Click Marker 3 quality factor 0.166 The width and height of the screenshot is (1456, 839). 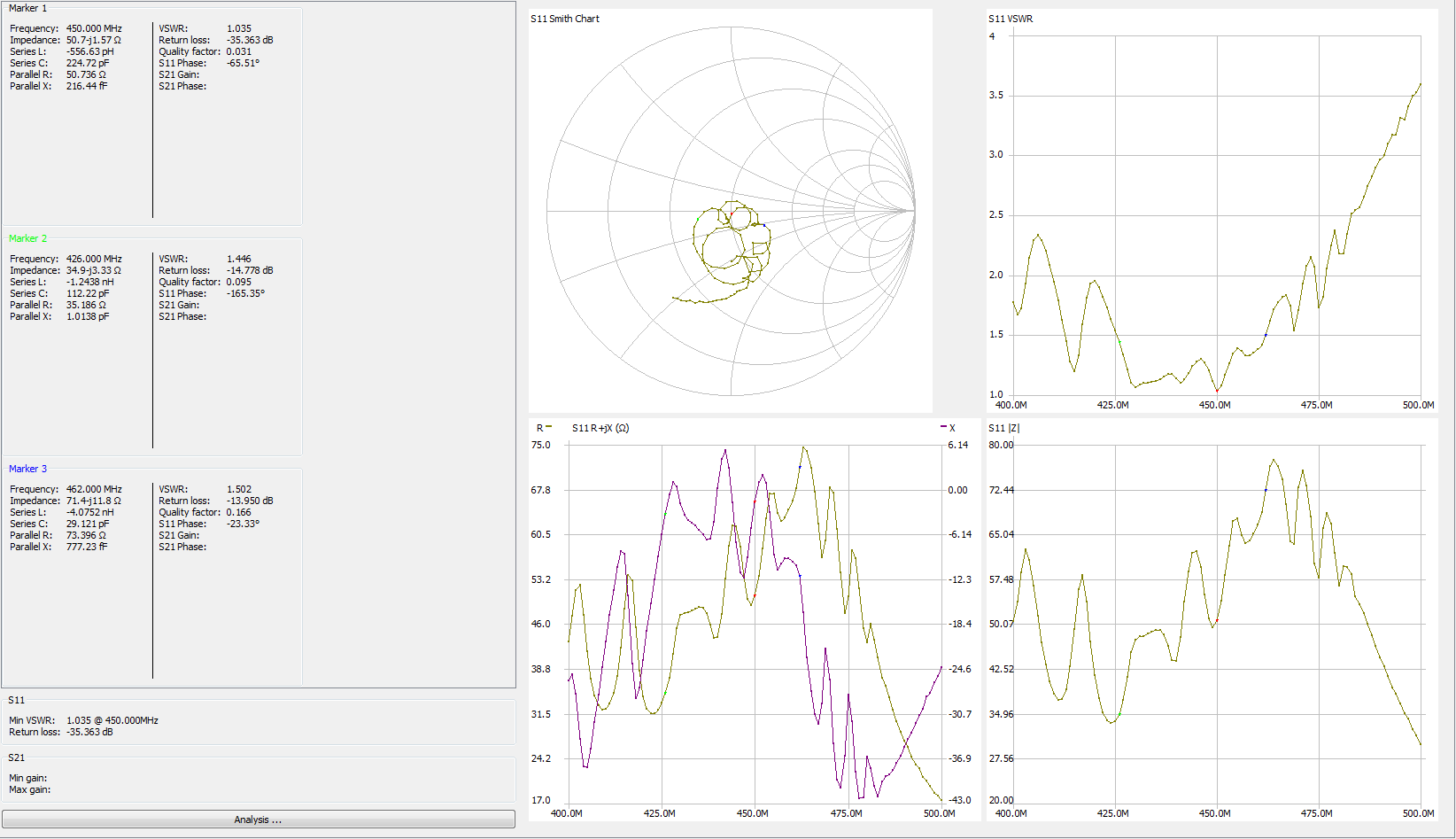[239, 512]
